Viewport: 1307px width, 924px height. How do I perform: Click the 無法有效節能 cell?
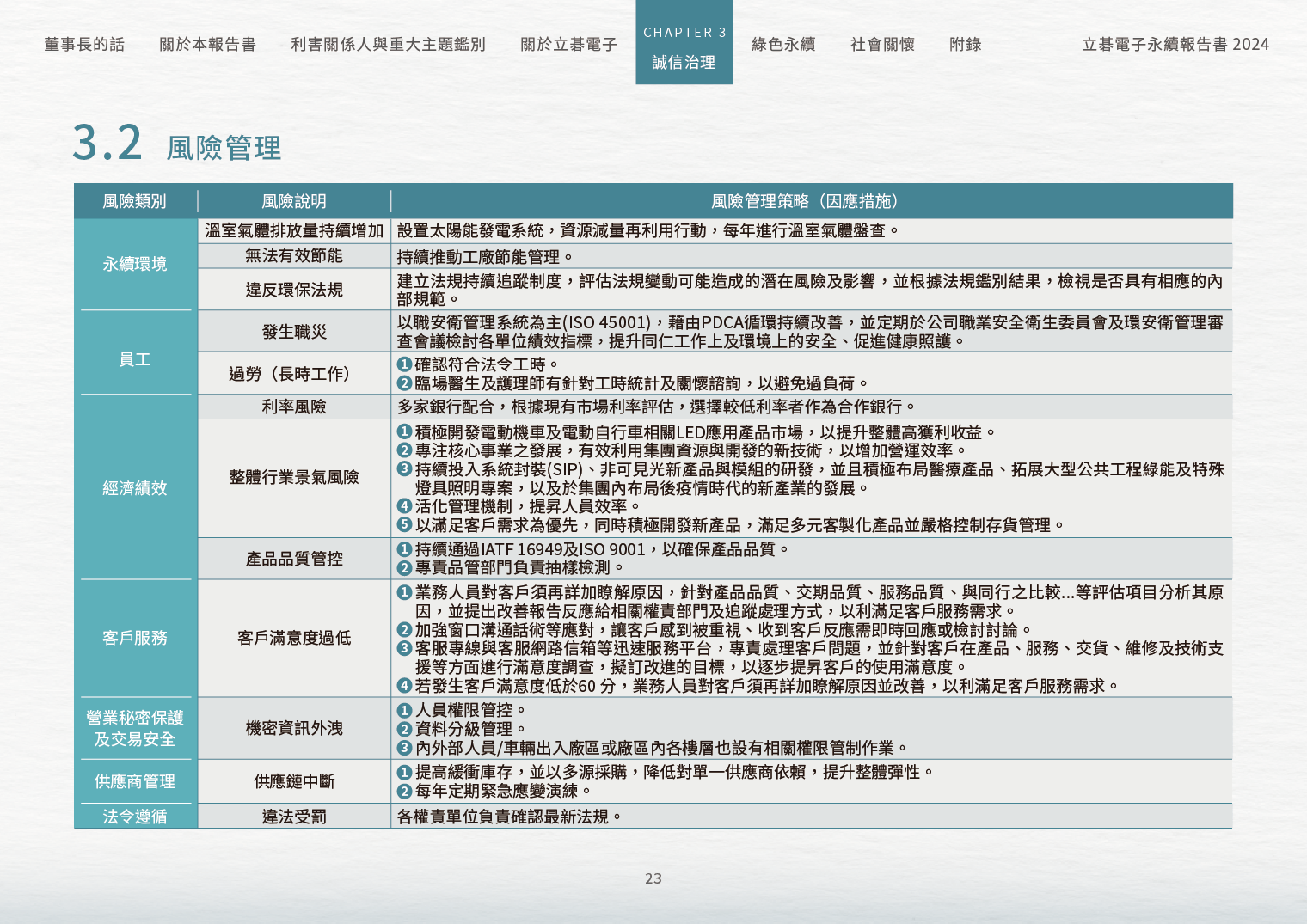(x=294, y=255)
